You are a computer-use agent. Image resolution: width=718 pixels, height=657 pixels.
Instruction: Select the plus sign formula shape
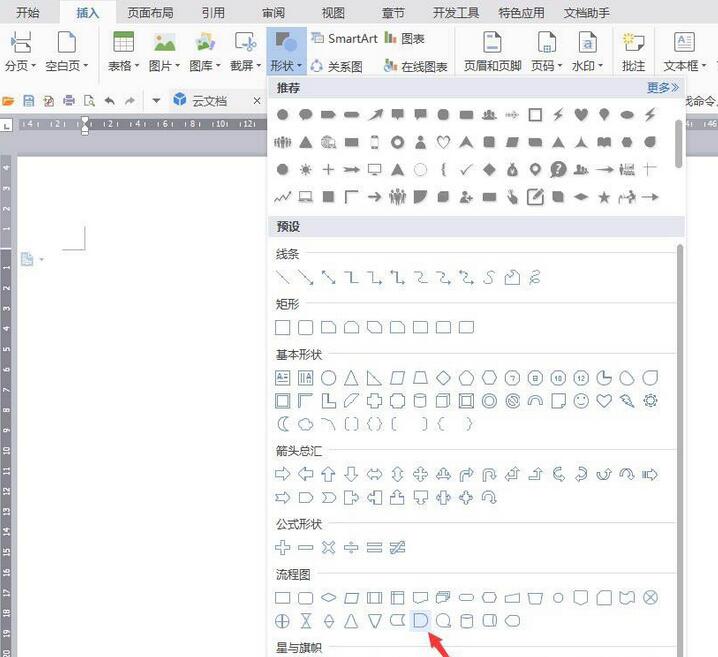coord(283,547)
